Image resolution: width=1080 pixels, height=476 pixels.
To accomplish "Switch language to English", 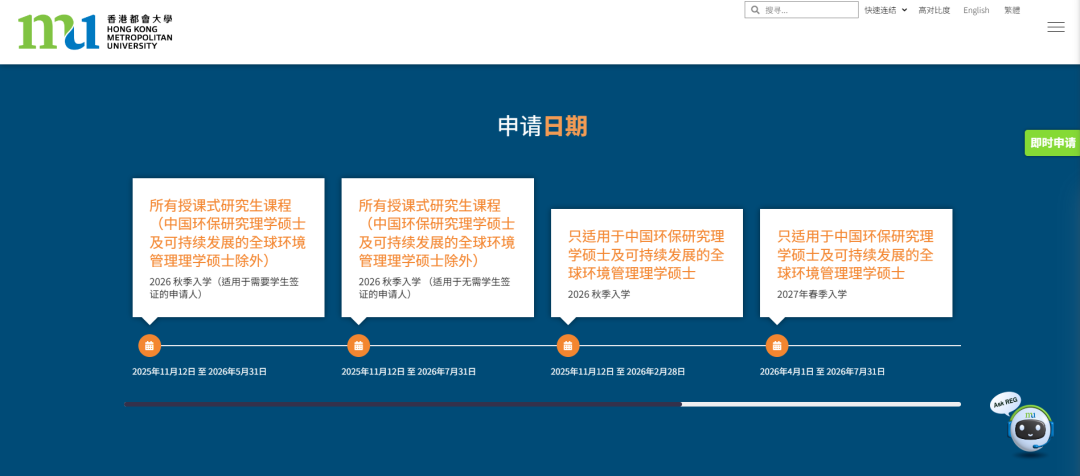I will [x=976, y=10].
